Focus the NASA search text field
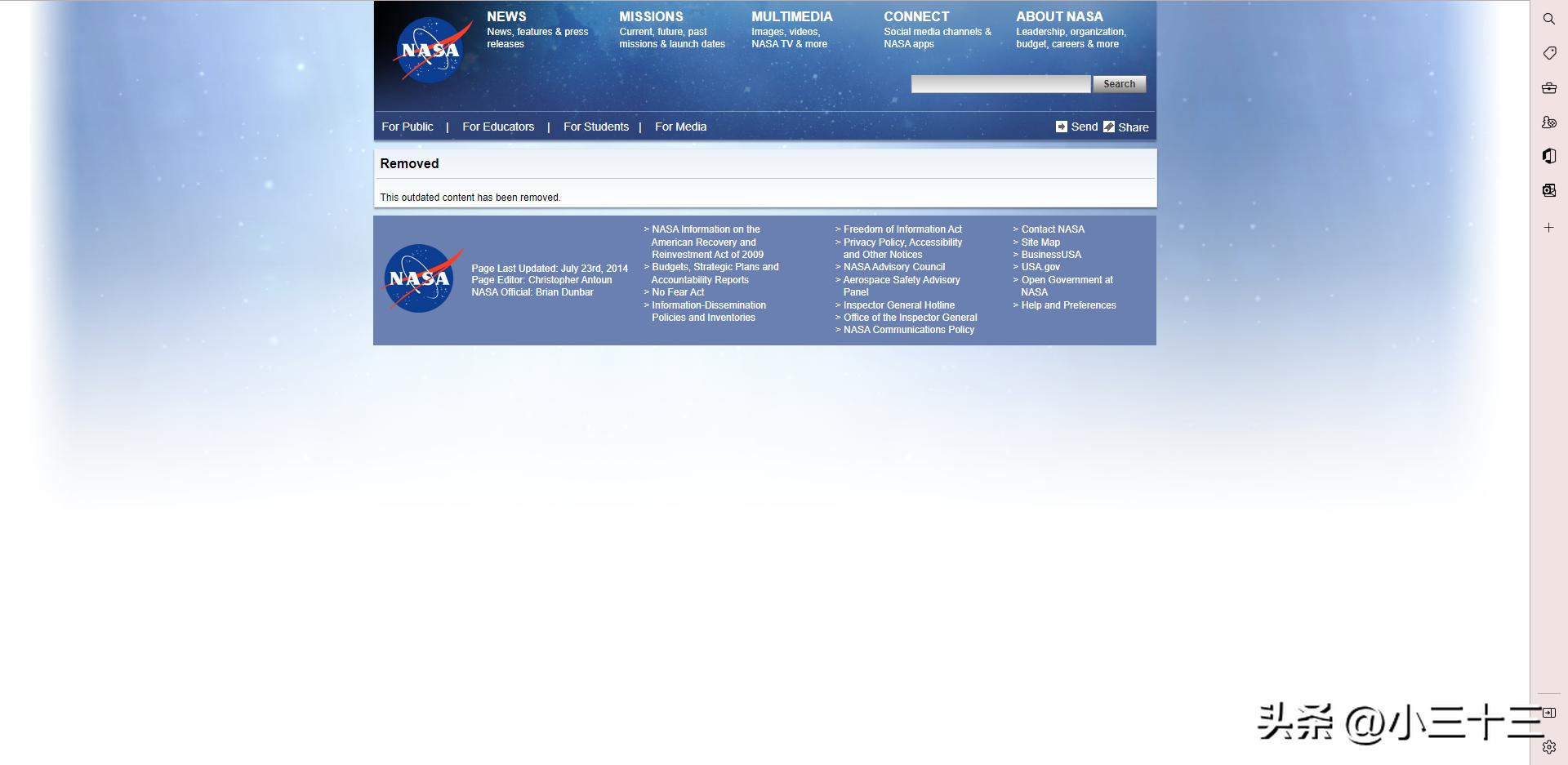1568x765 pixels. click(1000, 84)
